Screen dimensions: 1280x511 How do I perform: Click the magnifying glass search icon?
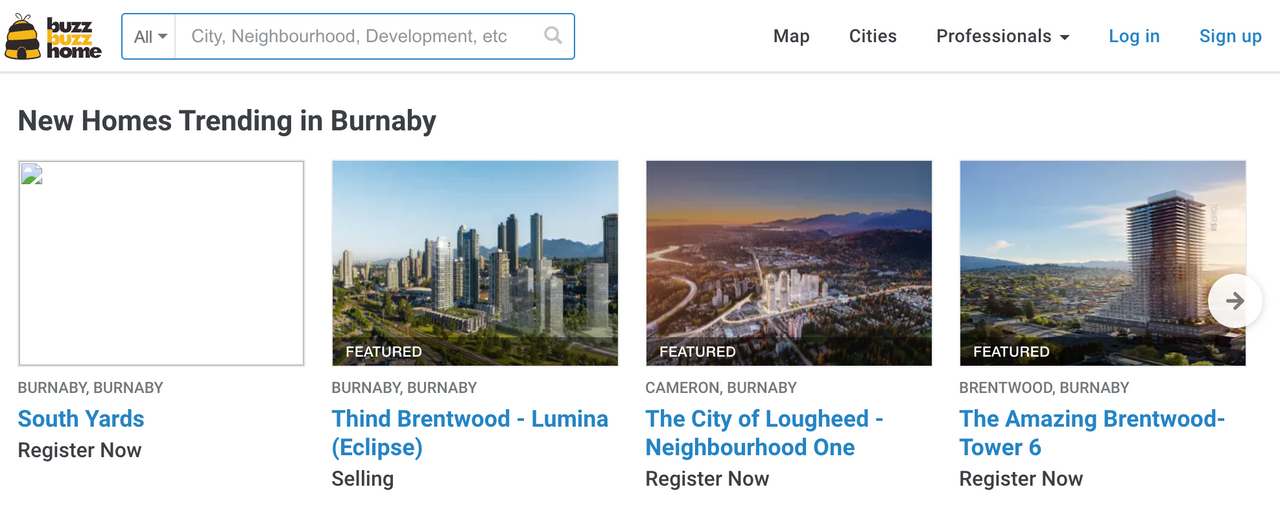point(553,36)
